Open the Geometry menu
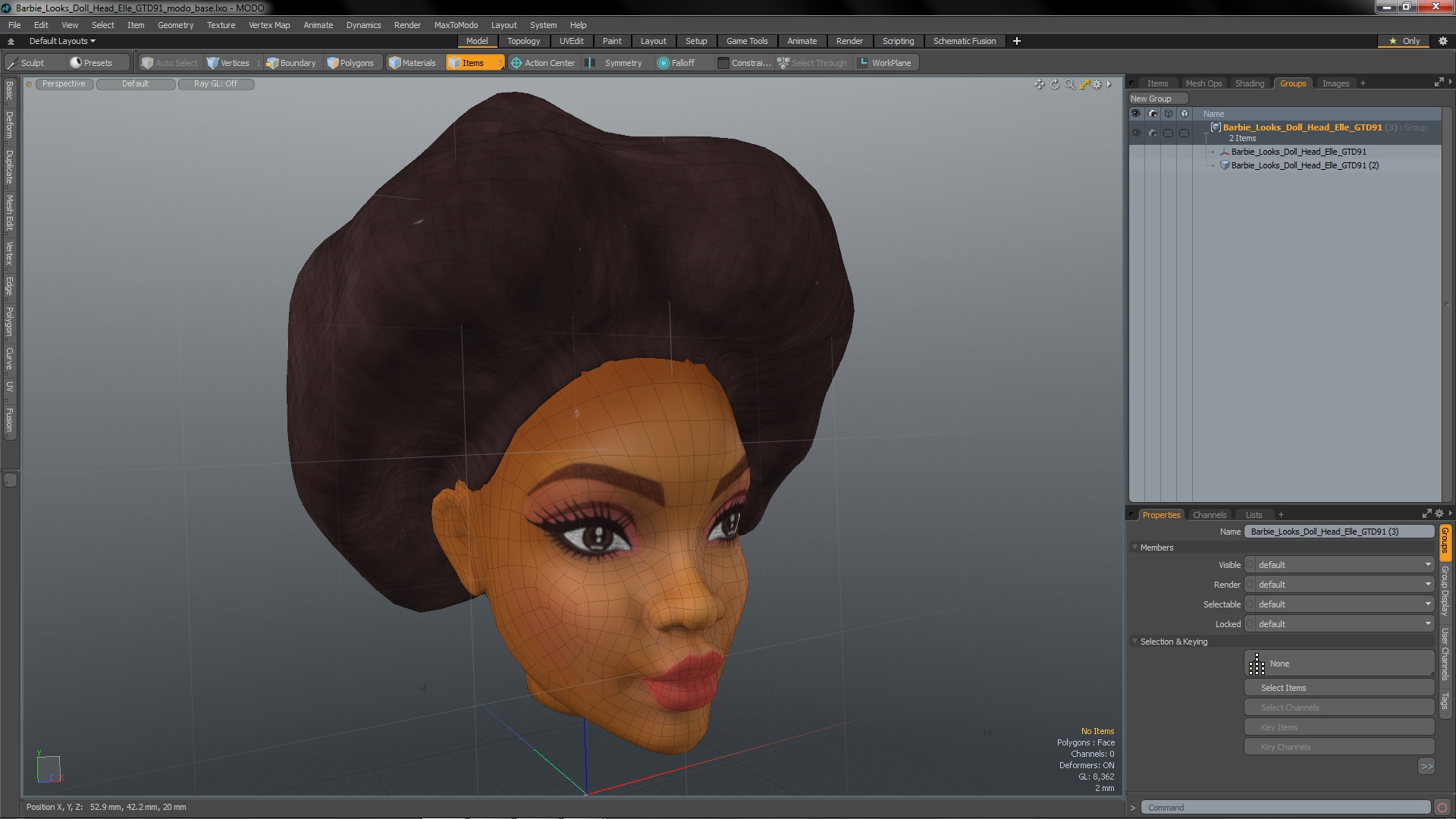Viewport: 1456px width, 819px height. 175,25
